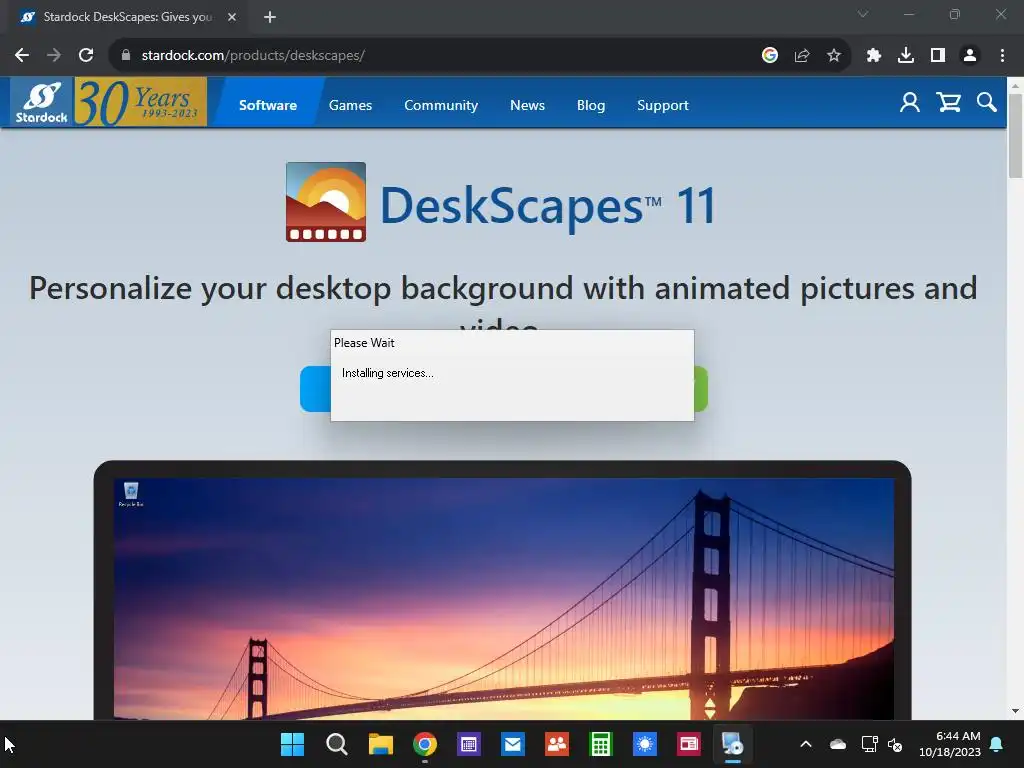Open Chrome downloads icon
Screen dimensions: 1024x768
coord(906,56)
